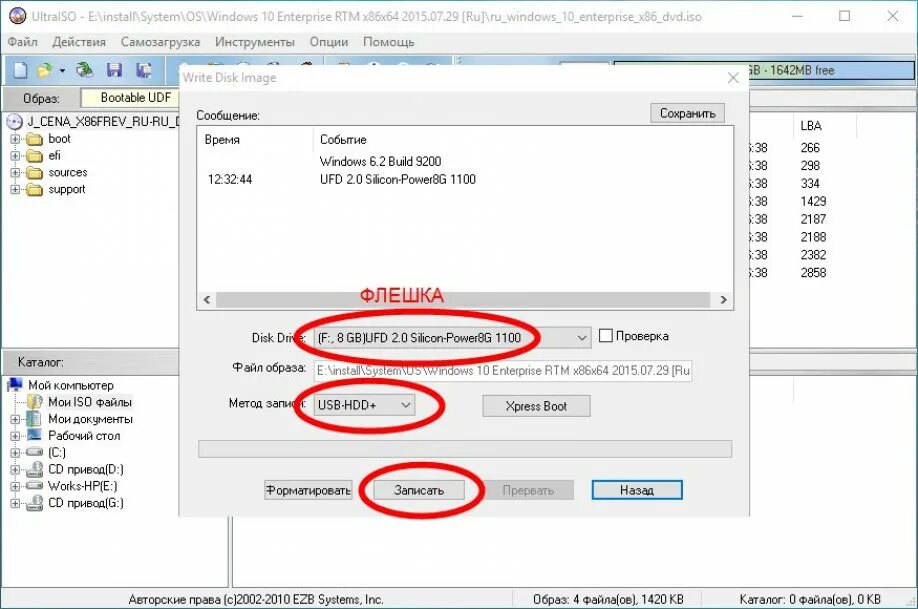Click the message log left scroll arrow

tap(207, 299)
